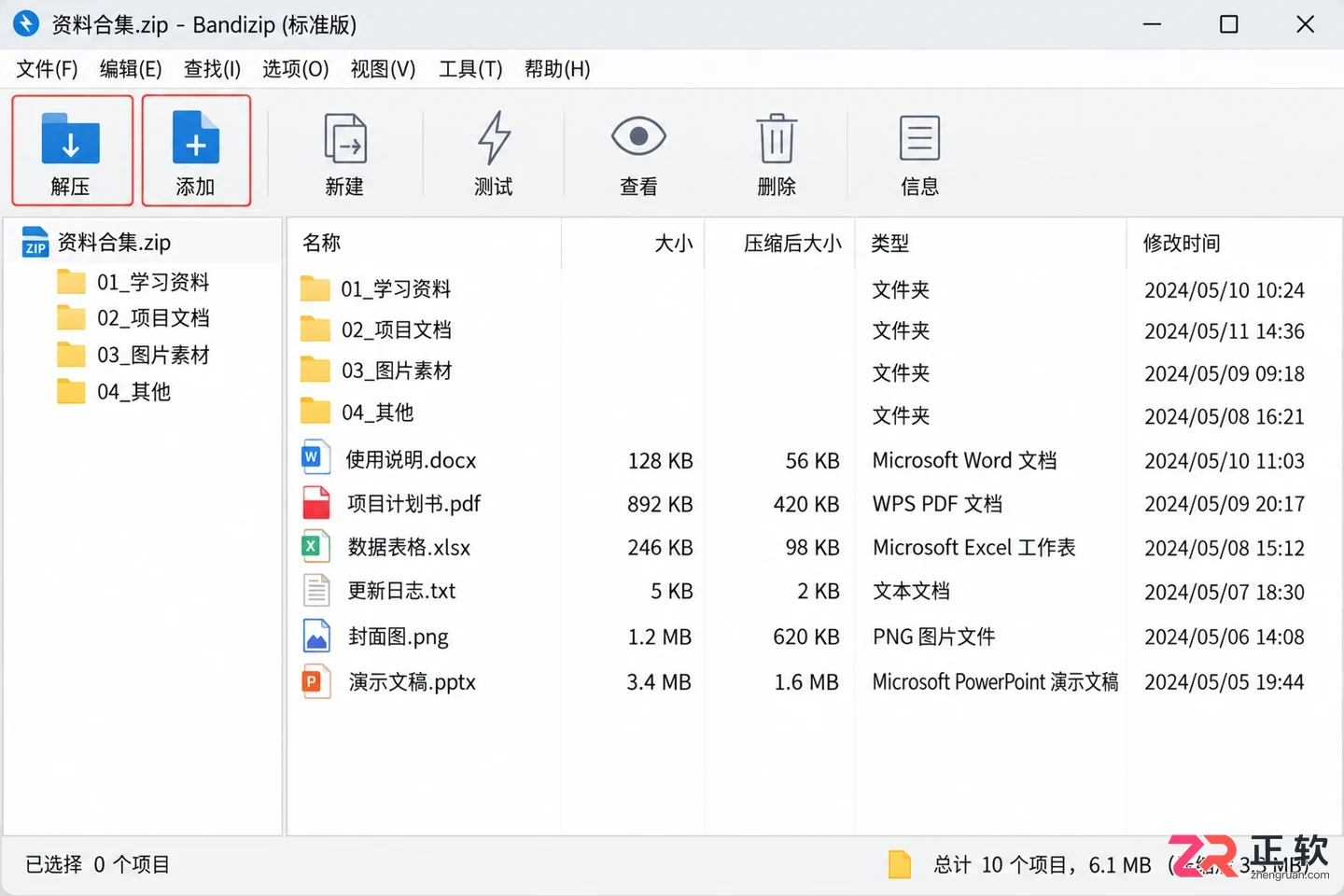The image size is (1344, 896).
Task: Open the 文件(F) menu
Action: 47,69
